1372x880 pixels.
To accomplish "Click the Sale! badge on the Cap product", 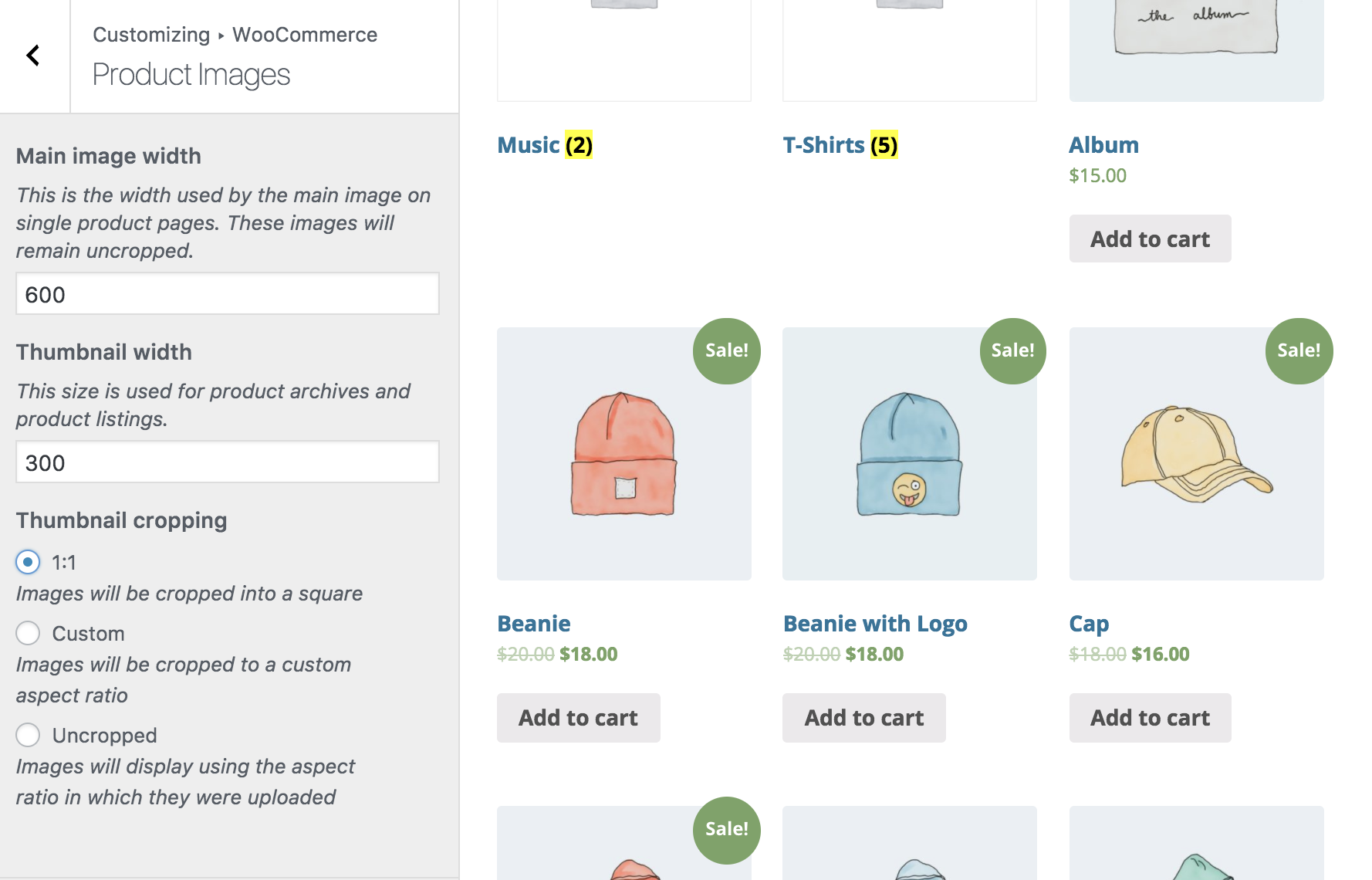I will [x=1299, y=351].
